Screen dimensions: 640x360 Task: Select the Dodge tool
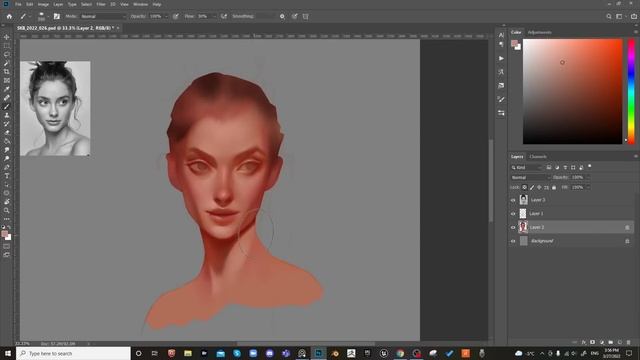(x=7, y=158)
